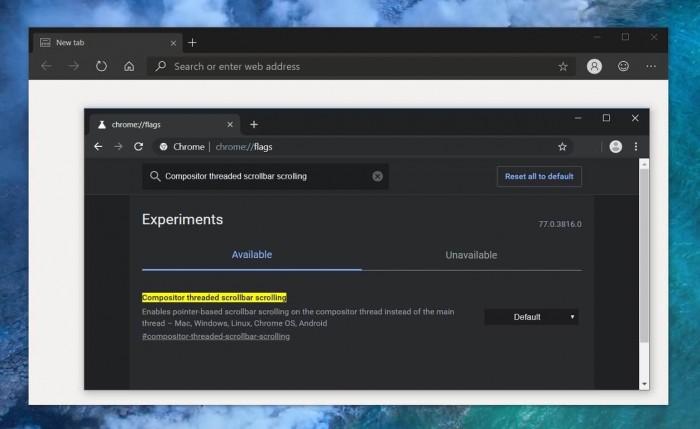The image size is (700, 429).
Task: Click the Reset all to default button
Action: click(539, 176)
